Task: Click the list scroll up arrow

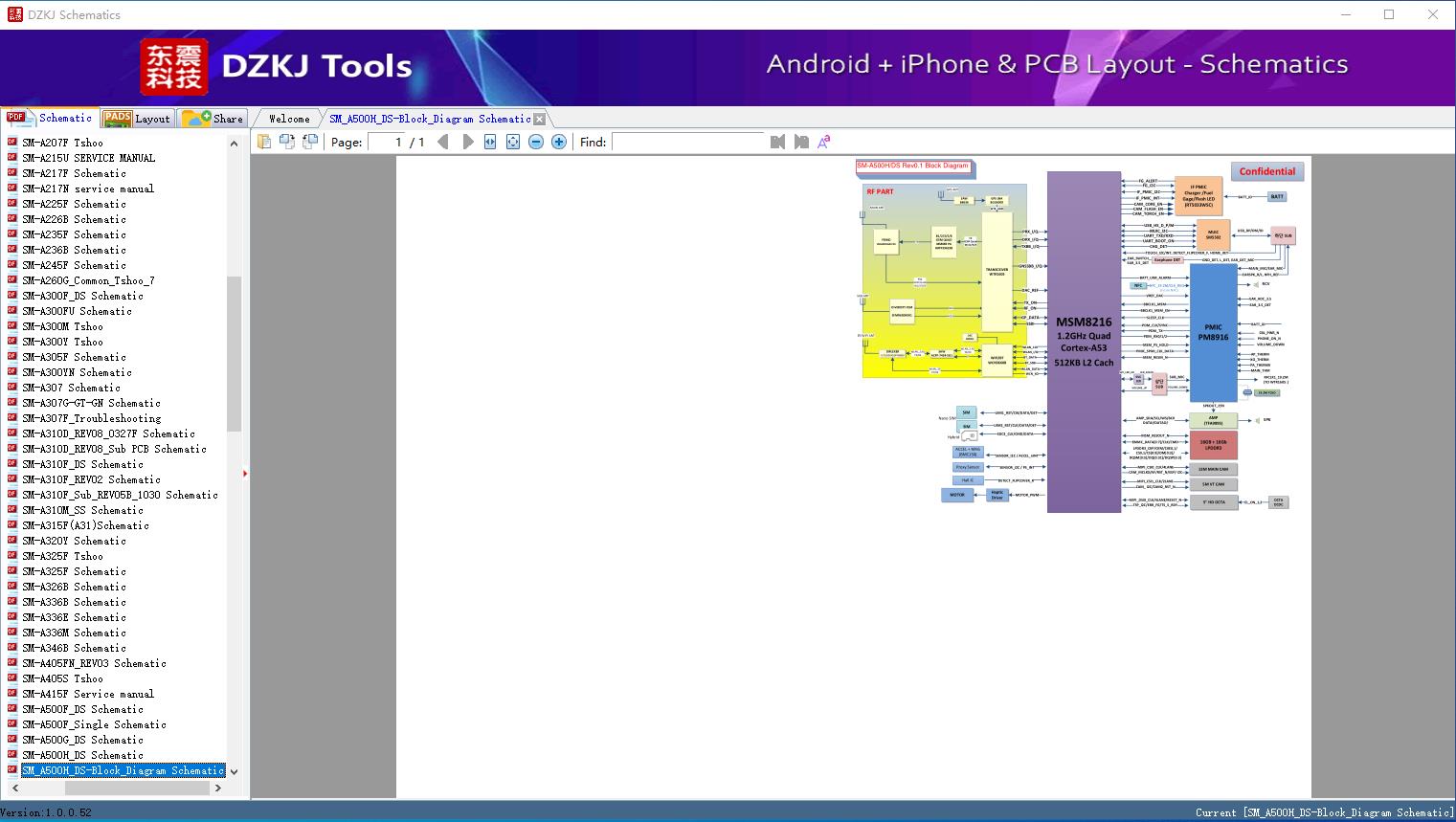Action: (x=234, y=144)
